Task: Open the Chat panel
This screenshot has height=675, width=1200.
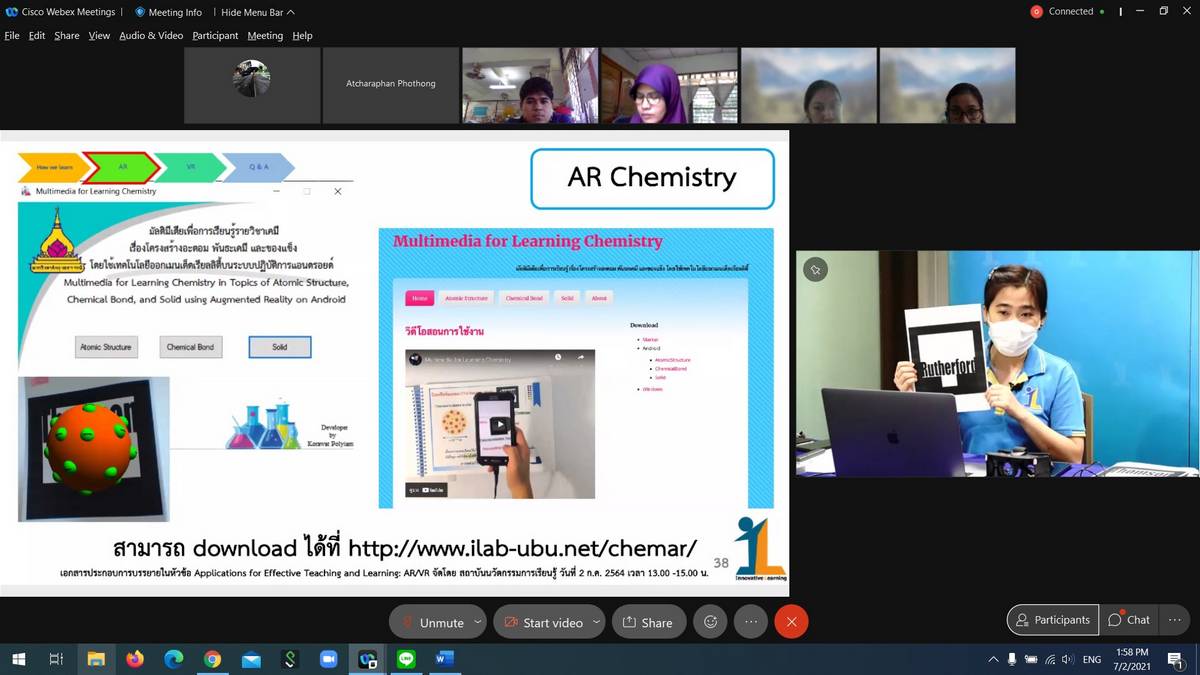Action: tap(1129, 620)
